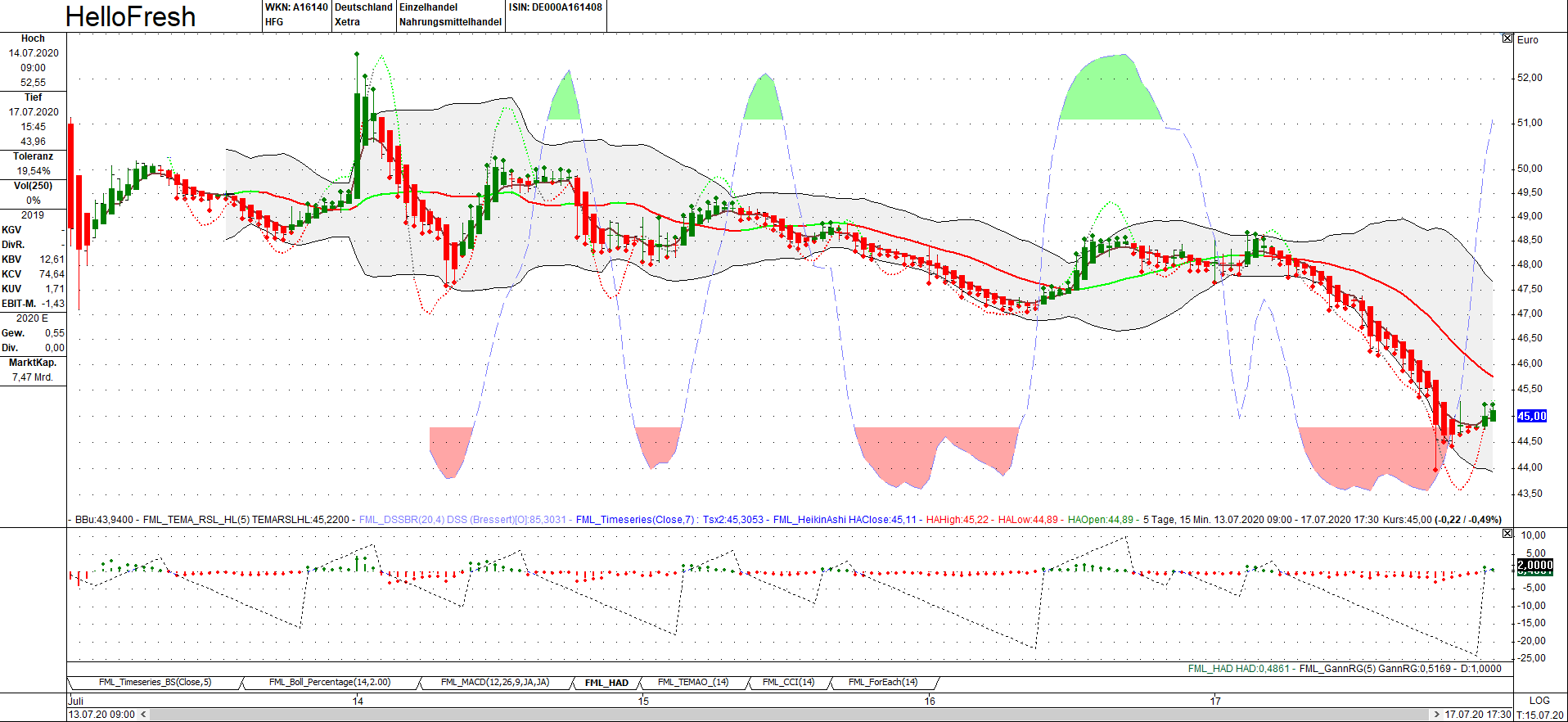The width and height of the screenshot is (1568, 722).
Task: Click the day 16 marker on the time axis
Action: [x=930, y=701]
